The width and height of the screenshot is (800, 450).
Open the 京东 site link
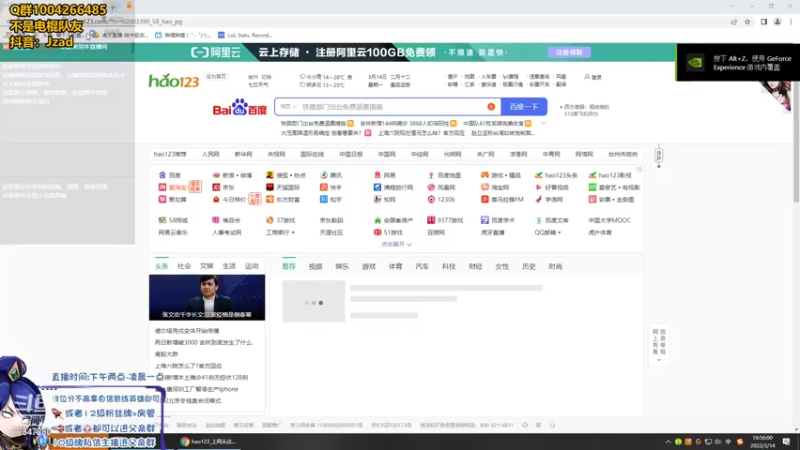[223, 187]
